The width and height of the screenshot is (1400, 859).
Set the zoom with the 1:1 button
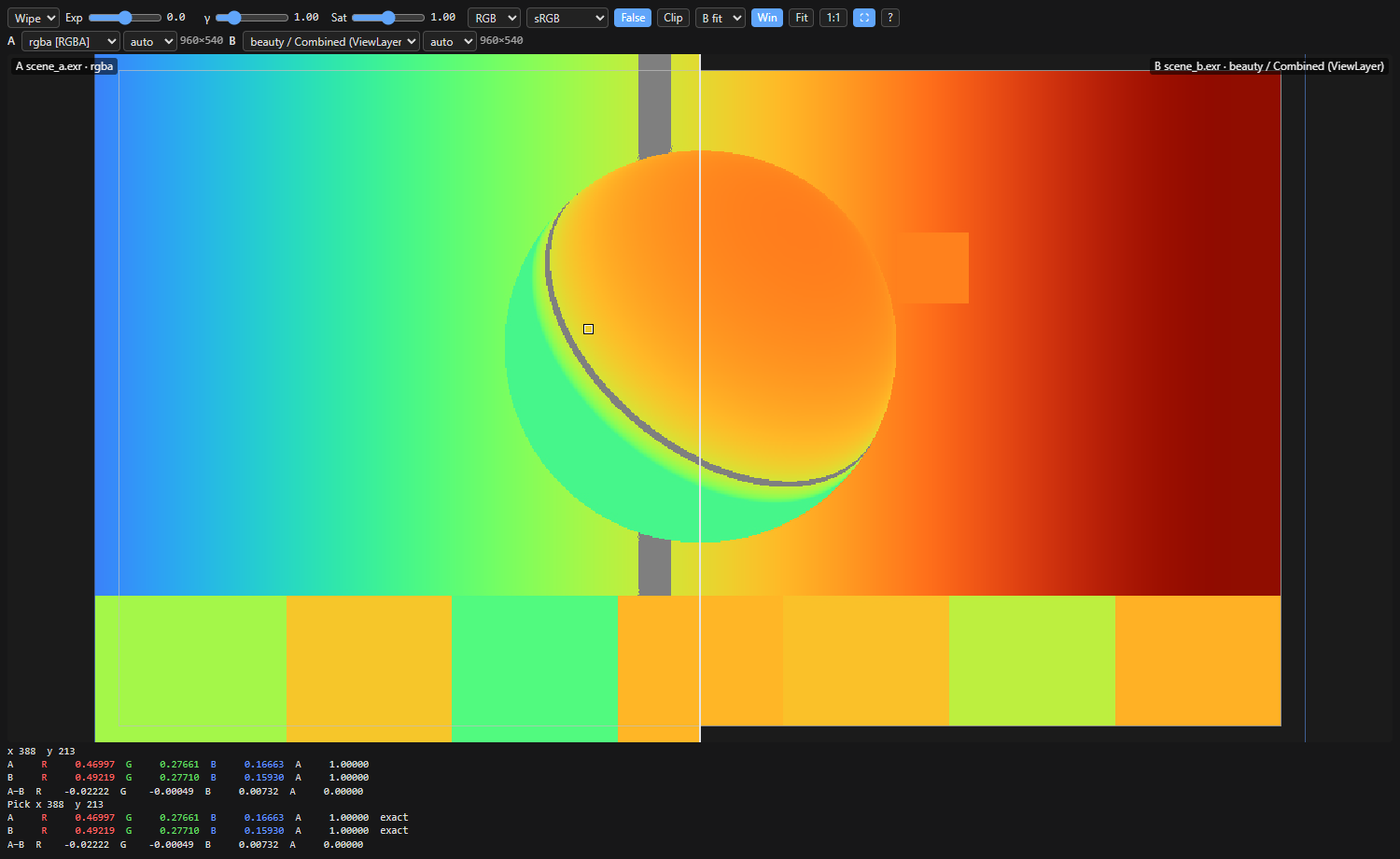coord(833,18)
